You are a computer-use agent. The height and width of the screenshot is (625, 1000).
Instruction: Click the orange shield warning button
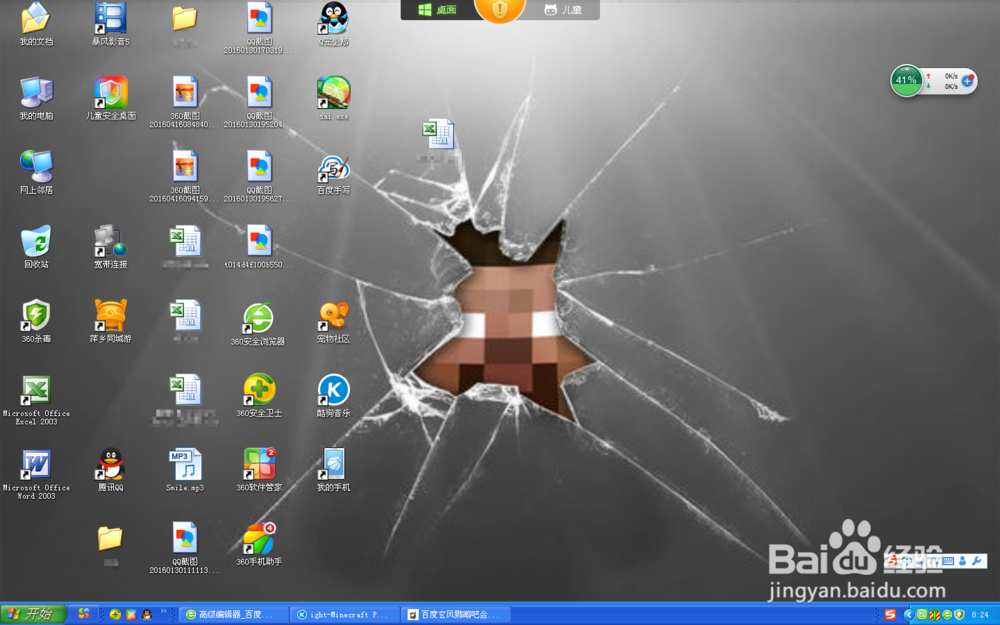pos(500,9)
